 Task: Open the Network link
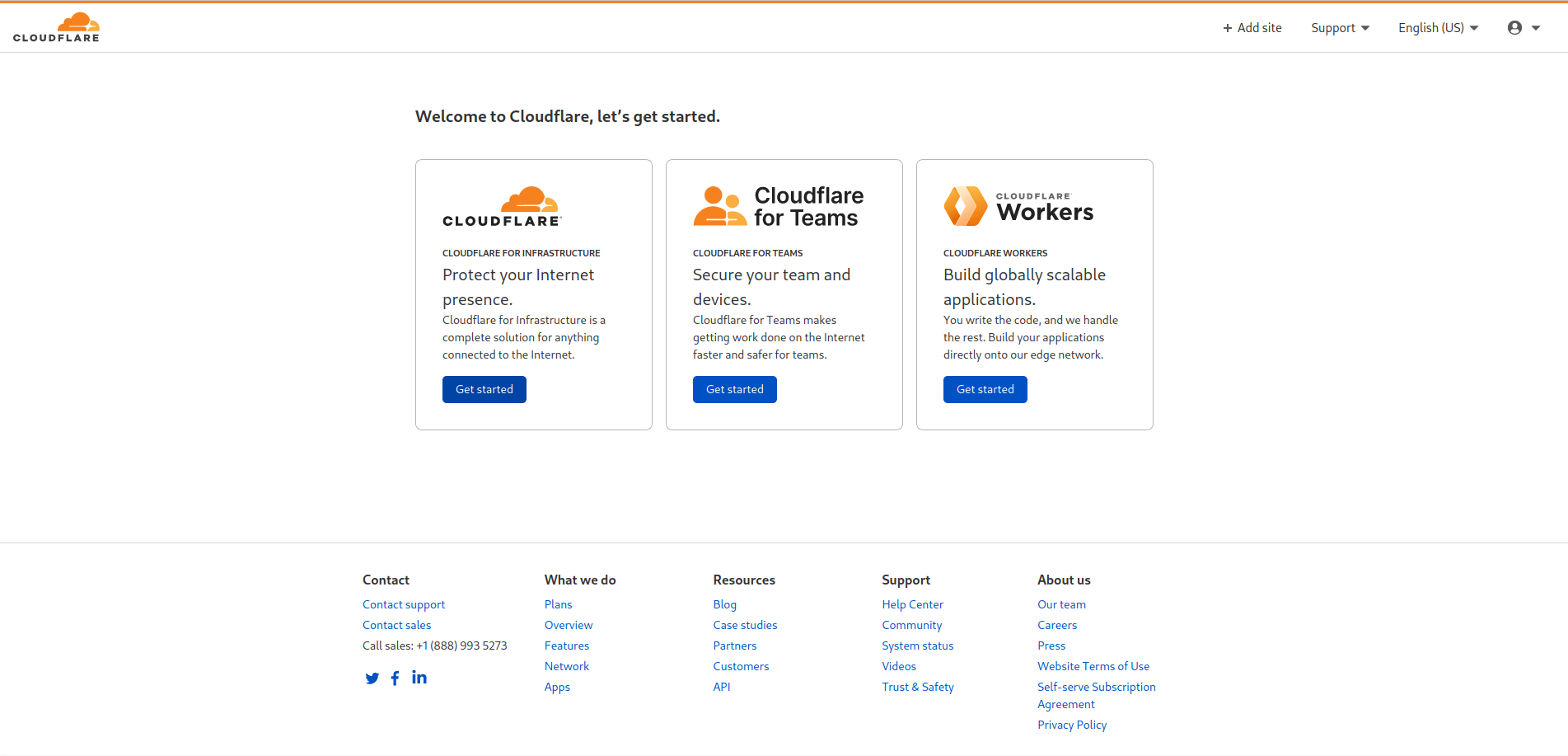(567, 666)
